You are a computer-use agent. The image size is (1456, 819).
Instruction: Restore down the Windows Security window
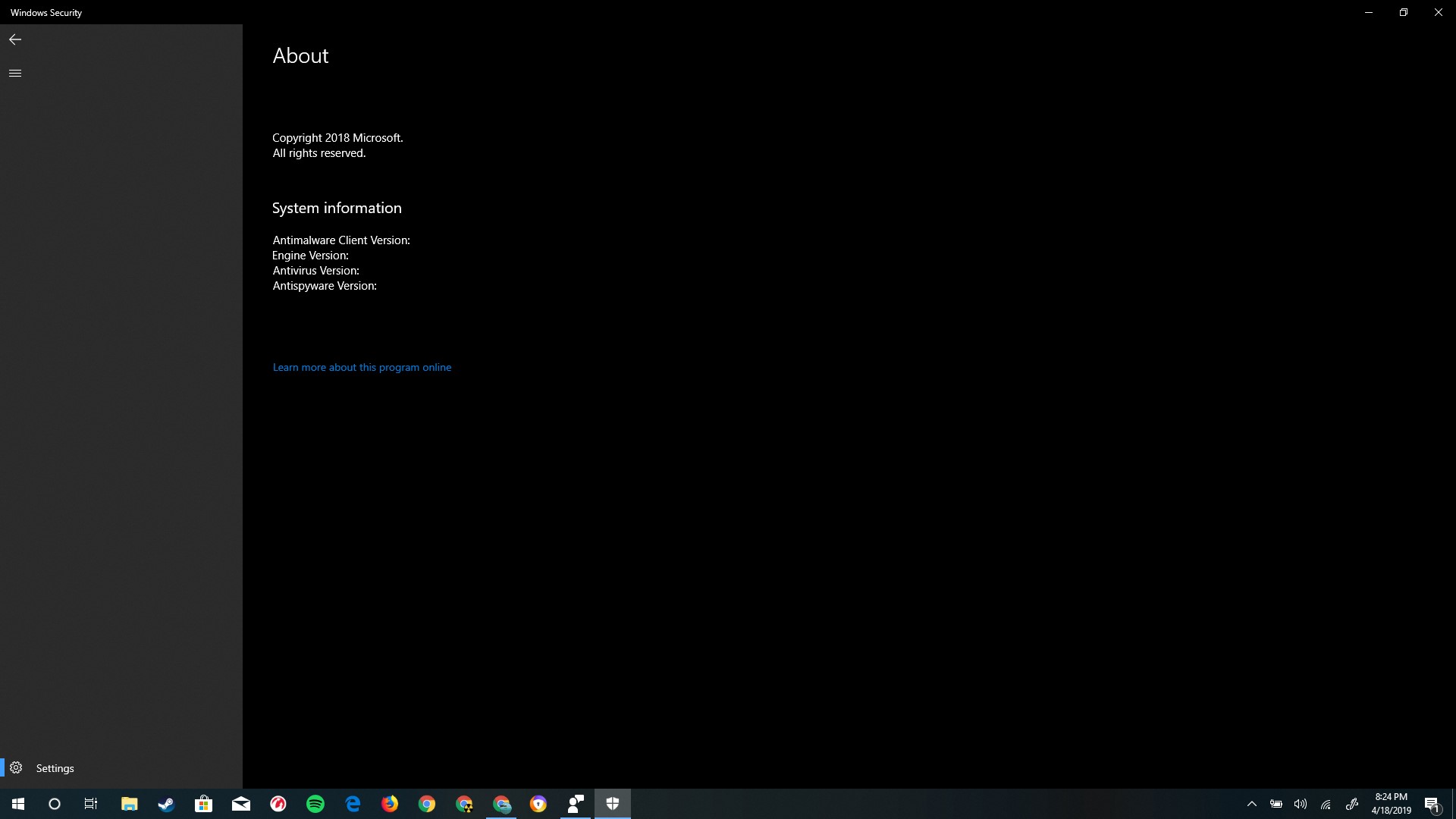tap(1404, 12)
